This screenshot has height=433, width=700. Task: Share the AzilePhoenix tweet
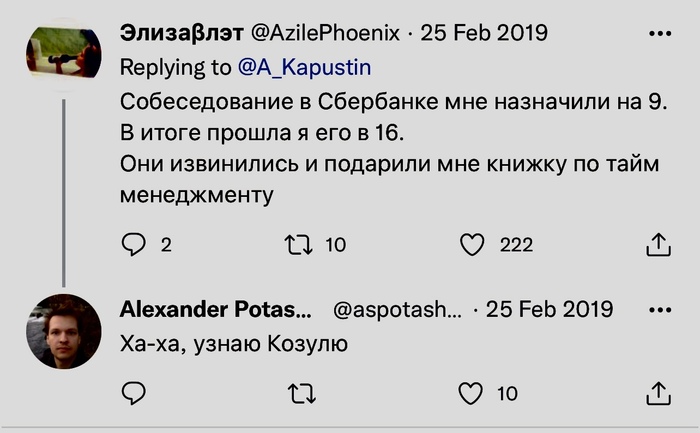(x=658, y=243)
